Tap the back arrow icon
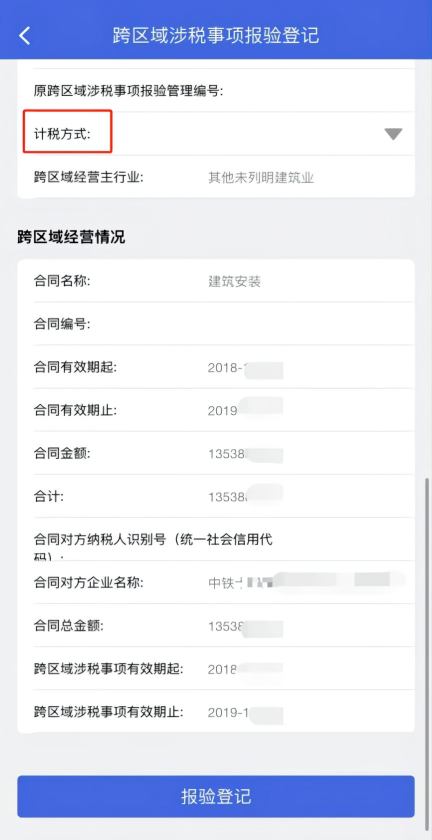Viewport: 432px width, 840px height. [x=24, y=35]
